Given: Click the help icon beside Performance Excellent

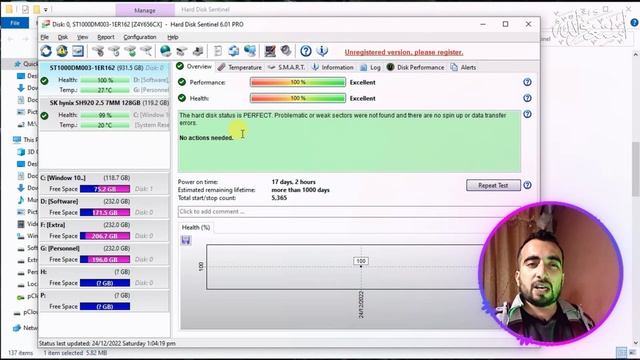Looking at the screenshot, I should pos(527,82).
